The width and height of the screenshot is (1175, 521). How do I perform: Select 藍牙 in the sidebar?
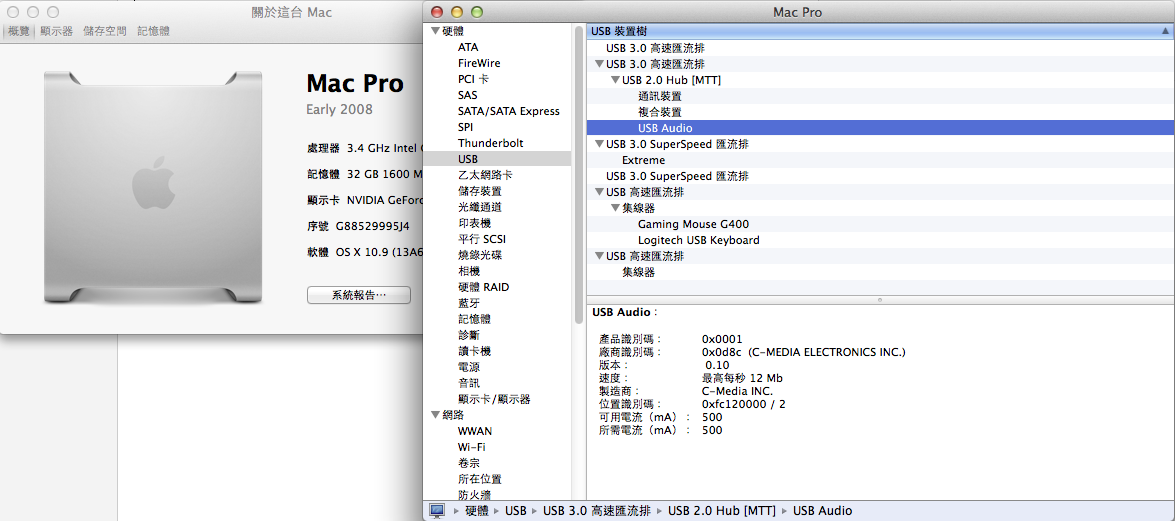[x=469, y=303]
